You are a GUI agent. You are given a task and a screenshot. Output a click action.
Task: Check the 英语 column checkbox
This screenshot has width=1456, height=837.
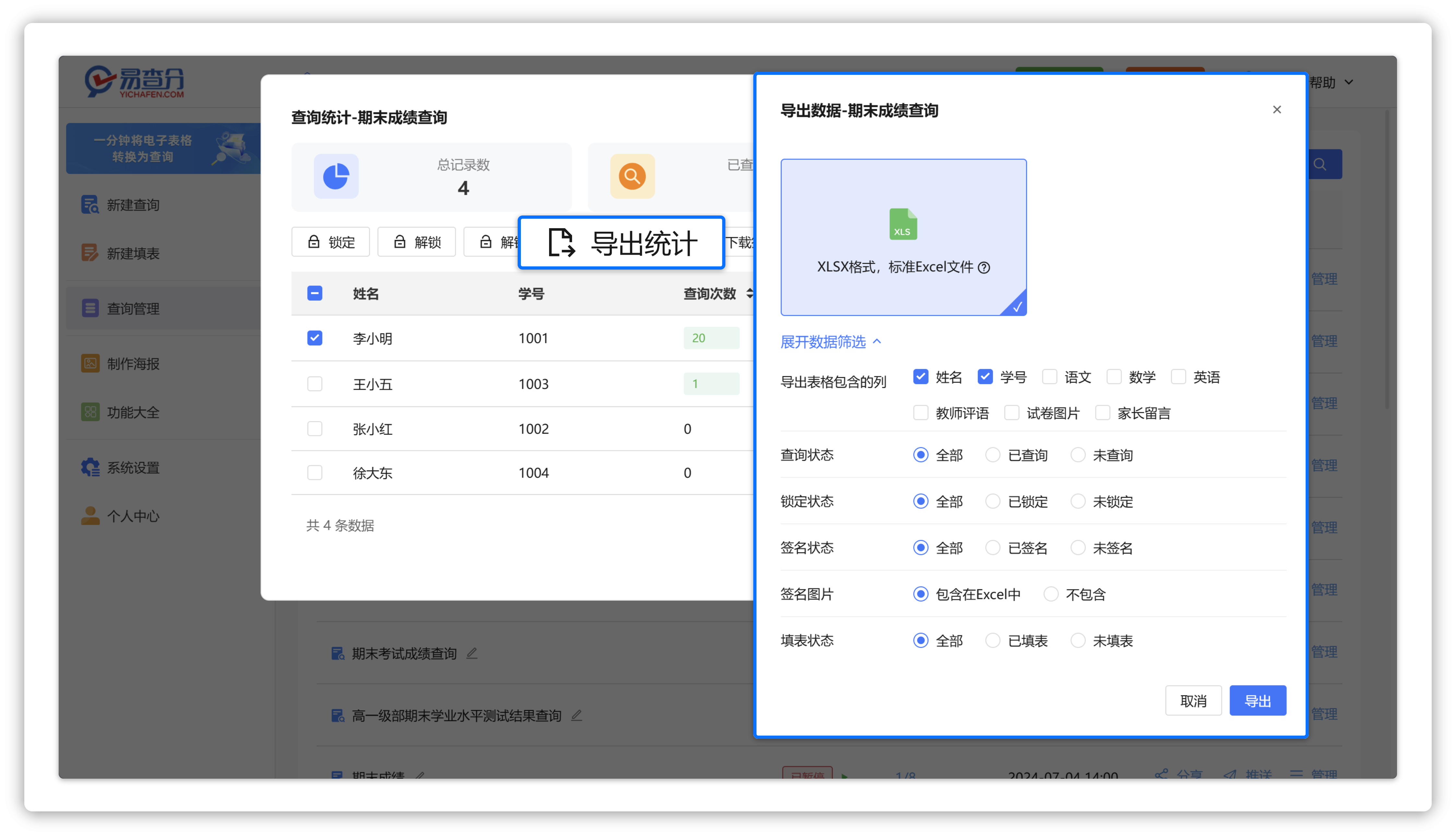coord(1178,377)
